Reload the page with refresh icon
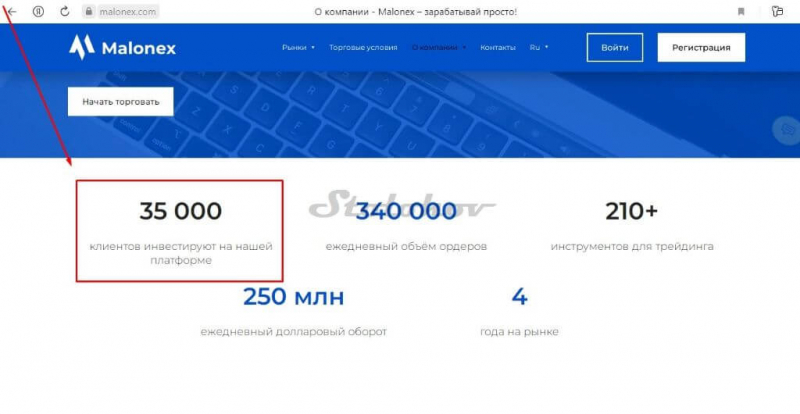This screenshot has width=800, height=414. [64, 11]
